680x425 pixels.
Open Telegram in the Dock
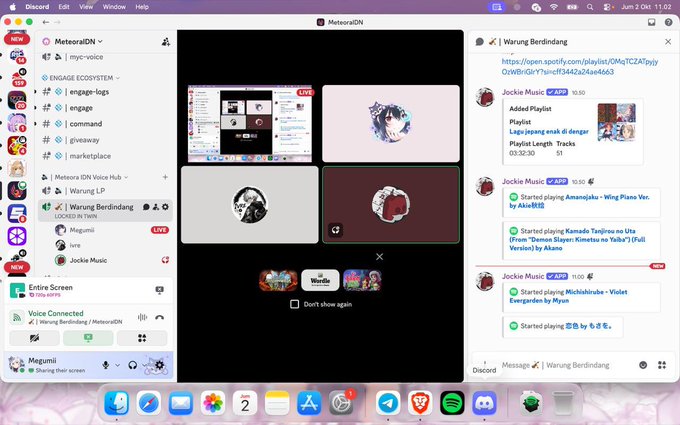pyautogui.click(x=388, y=403)
